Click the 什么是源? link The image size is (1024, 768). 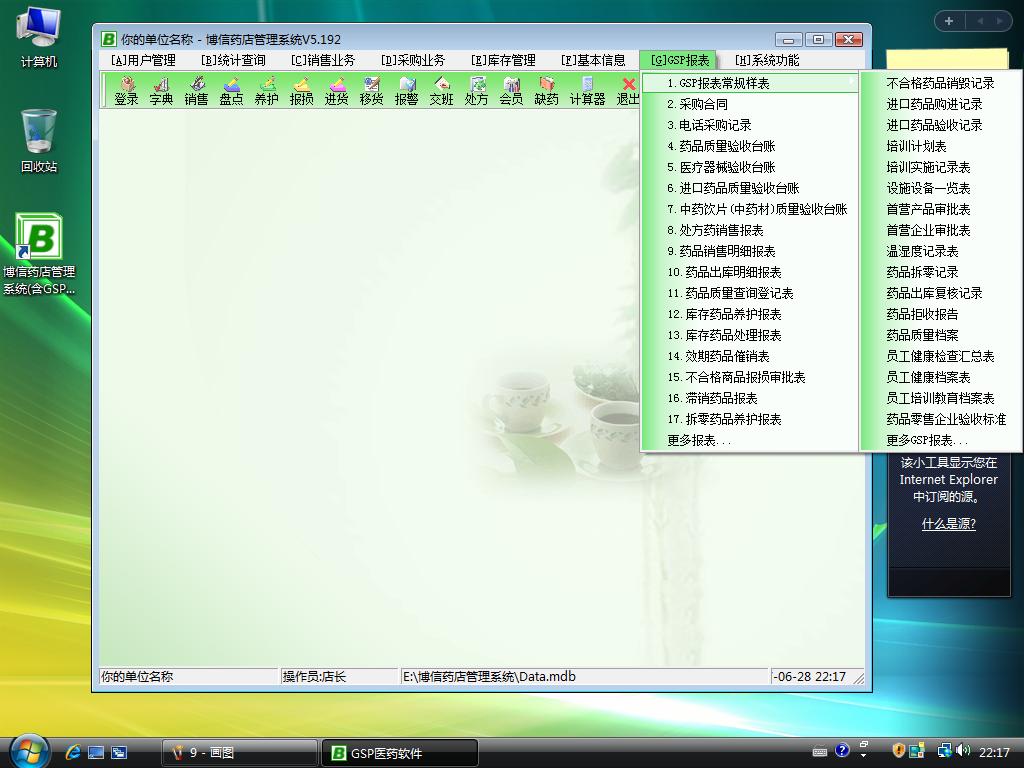pyautogui.click(x=948, y=524)
